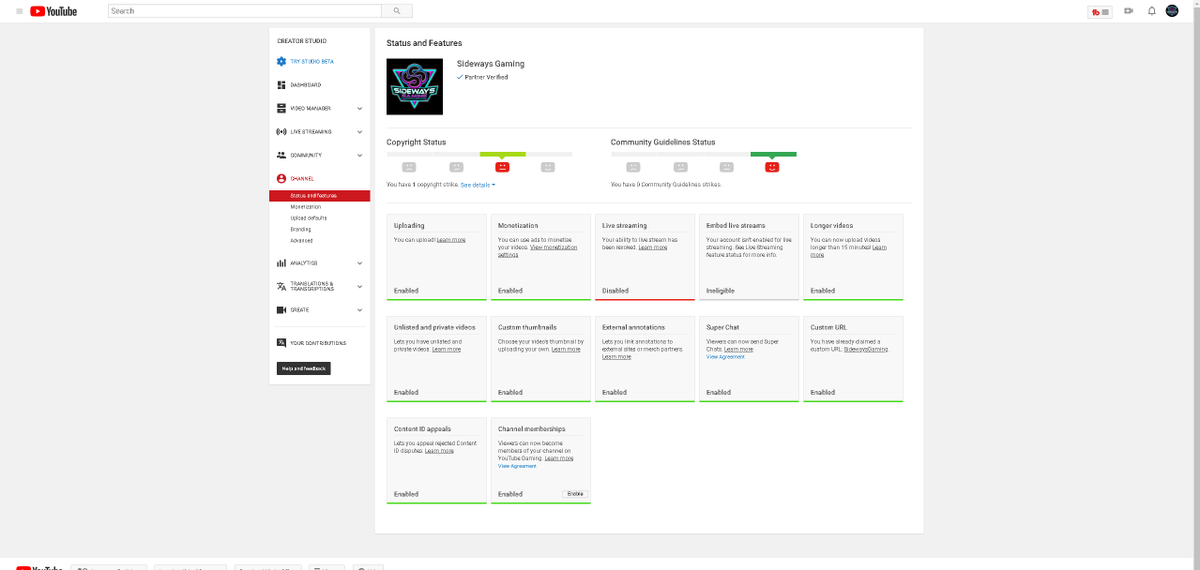Click the Create camera icon
The height and width of the screenshot is (570, 1200).
point(281,310)
